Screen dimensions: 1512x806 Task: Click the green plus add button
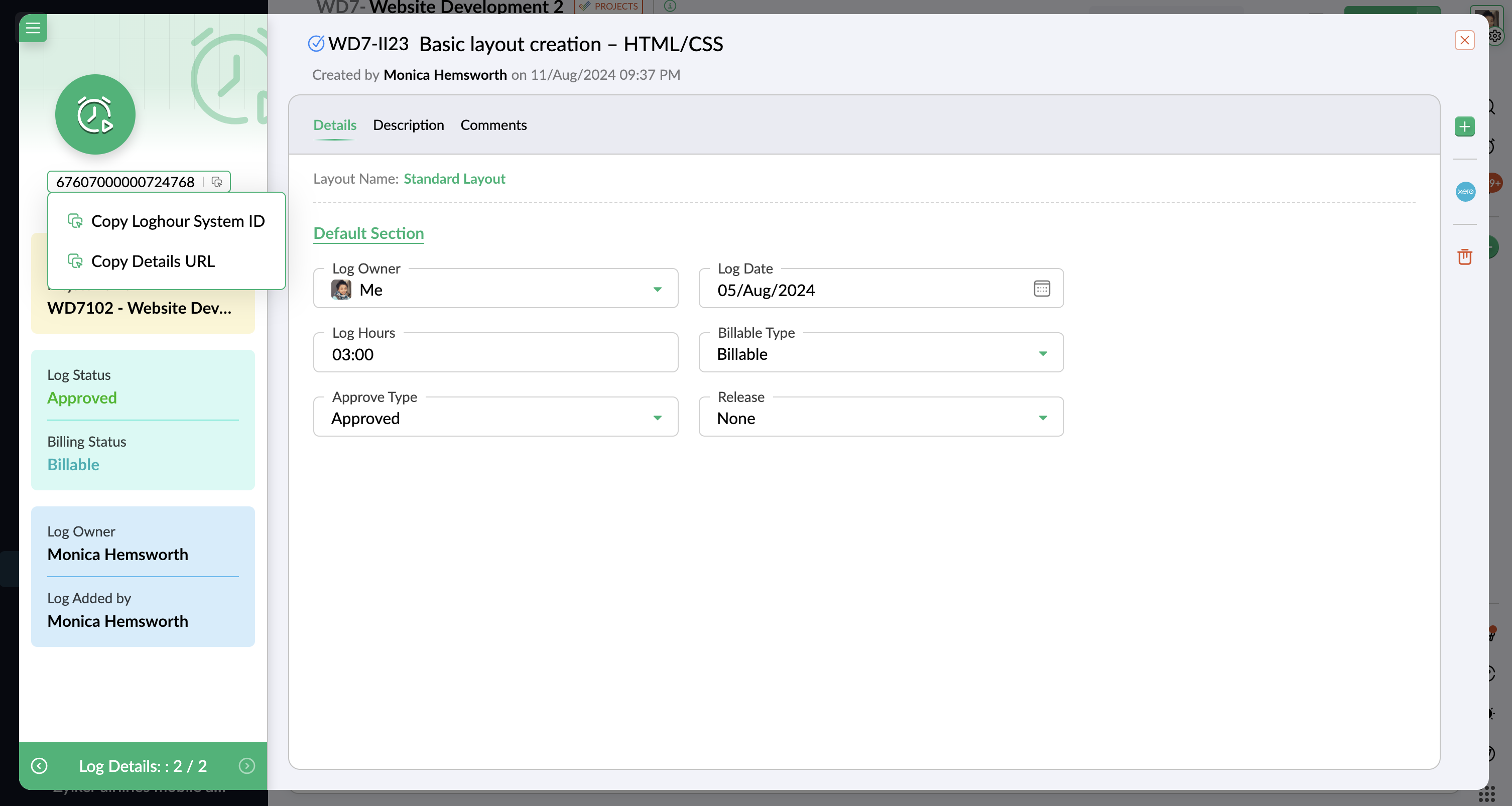click(x=1464, y=126)
